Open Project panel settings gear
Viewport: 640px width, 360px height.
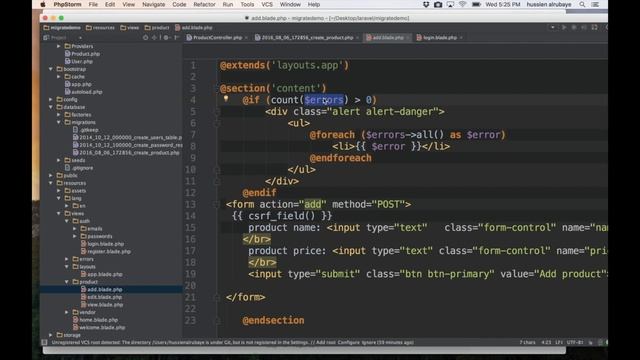pyautogui.click(x=166, y=38)
